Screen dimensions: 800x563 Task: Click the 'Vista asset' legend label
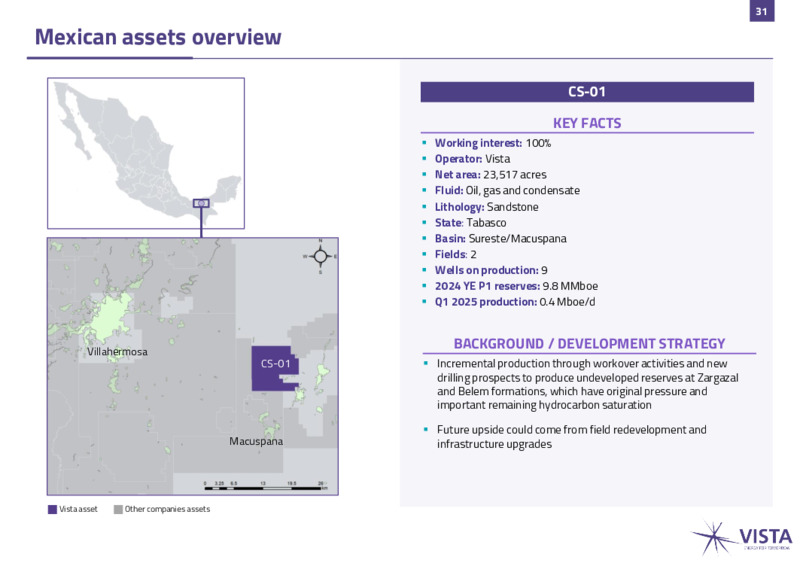coord(78,509)
